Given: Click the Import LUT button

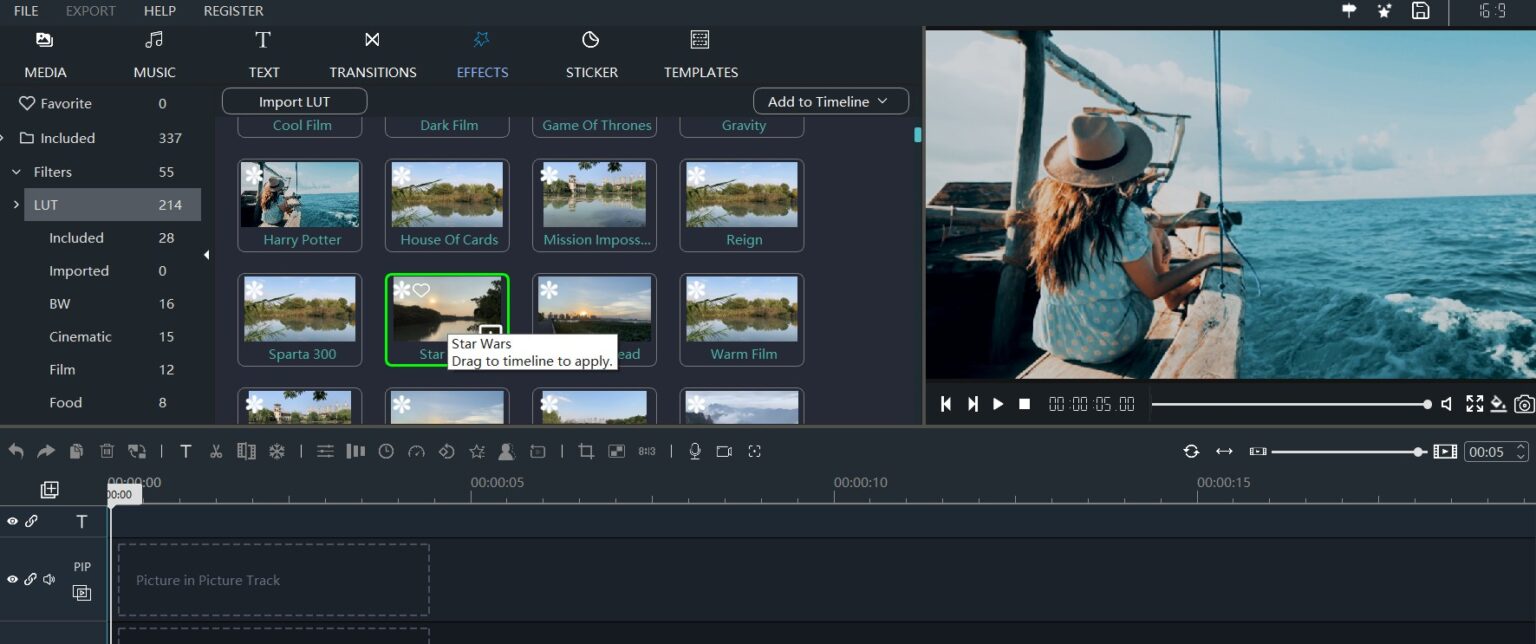Looking at the screenshot, I should (293, 101).
